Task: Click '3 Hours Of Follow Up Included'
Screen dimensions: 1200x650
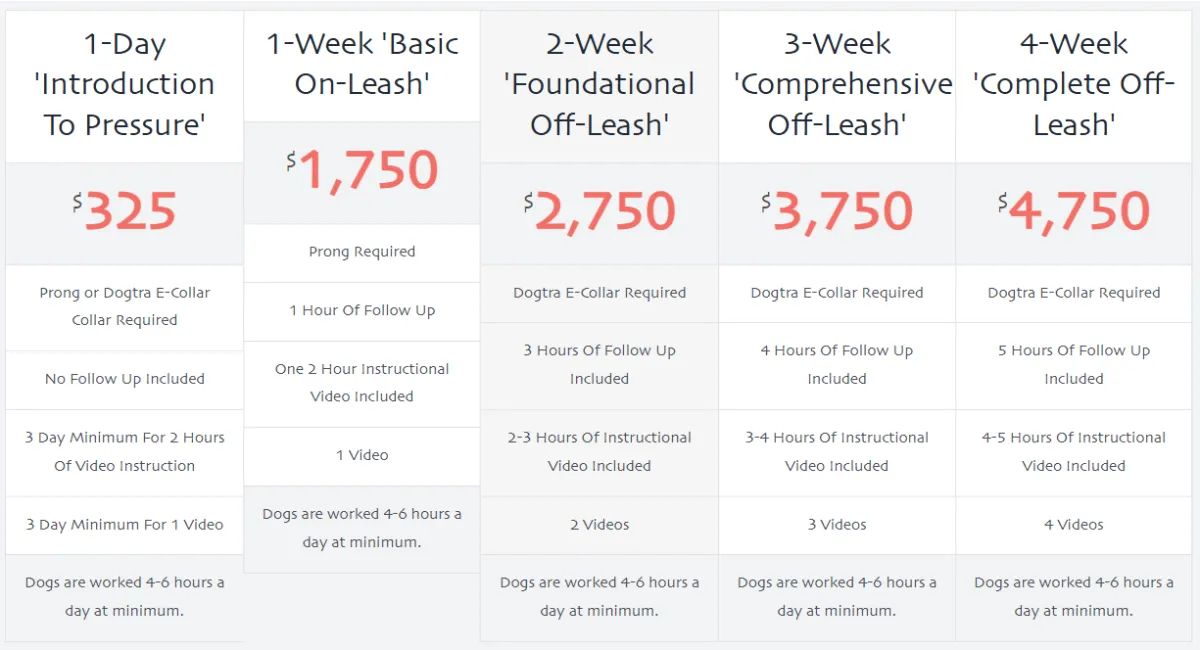Action: click(599, 365)
